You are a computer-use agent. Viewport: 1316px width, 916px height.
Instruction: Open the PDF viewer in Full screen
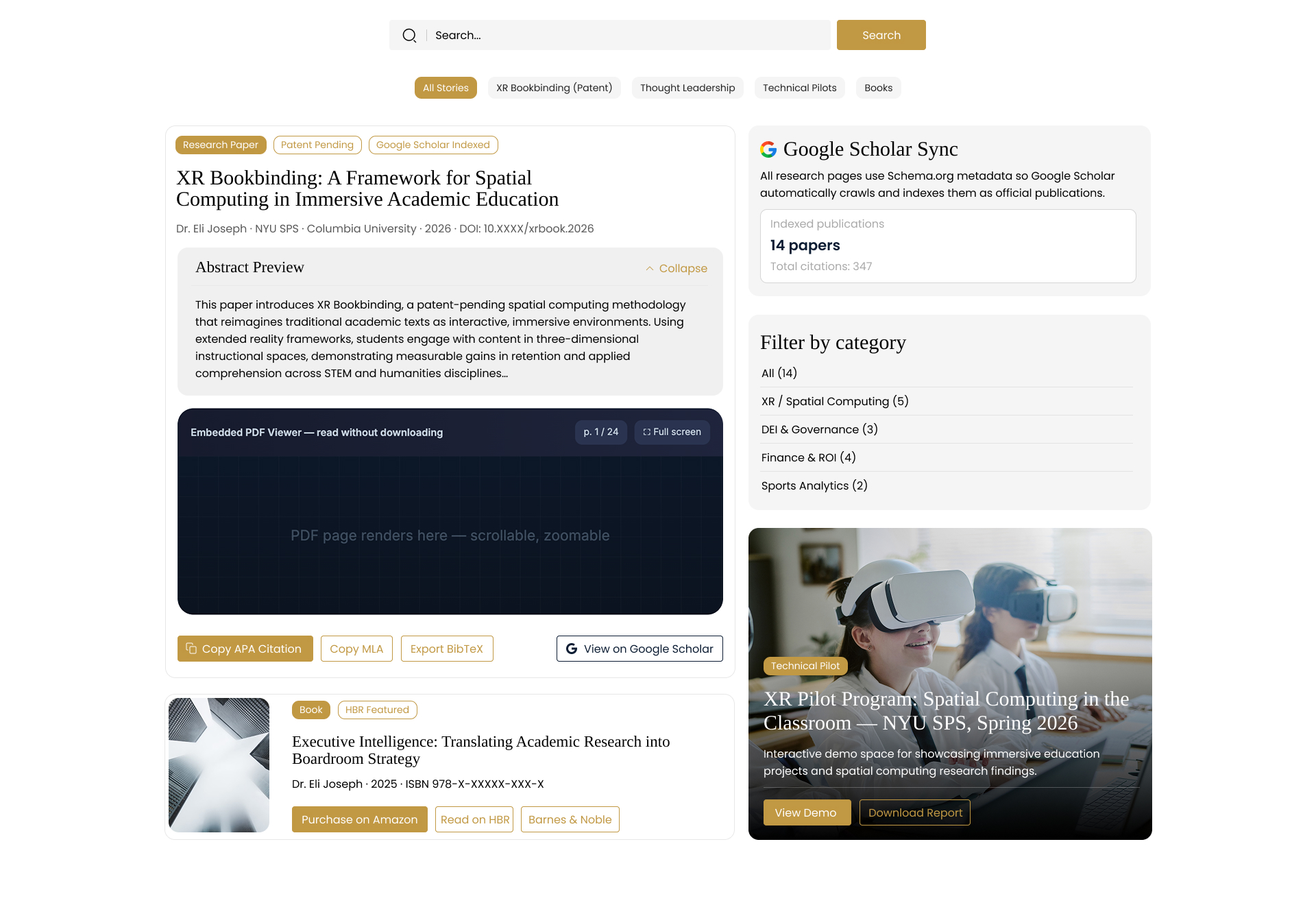pyautogui.click(x=672, y=432)
